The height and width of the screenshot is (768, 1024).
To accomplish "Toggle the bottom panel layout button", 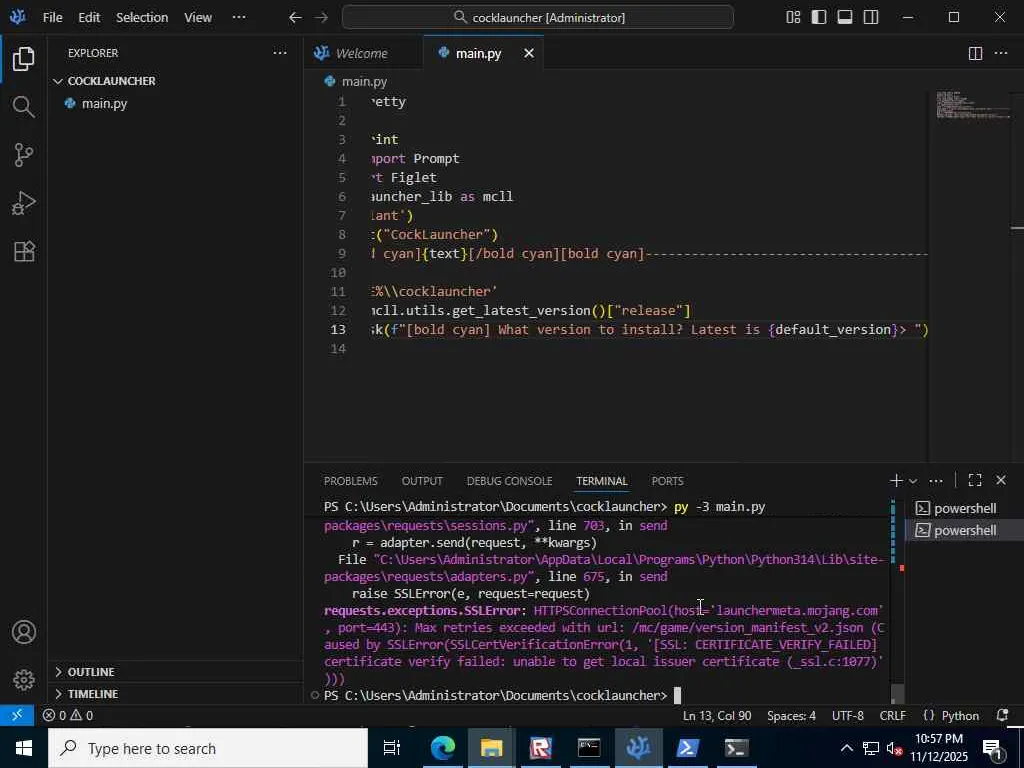I will point(845,17).
